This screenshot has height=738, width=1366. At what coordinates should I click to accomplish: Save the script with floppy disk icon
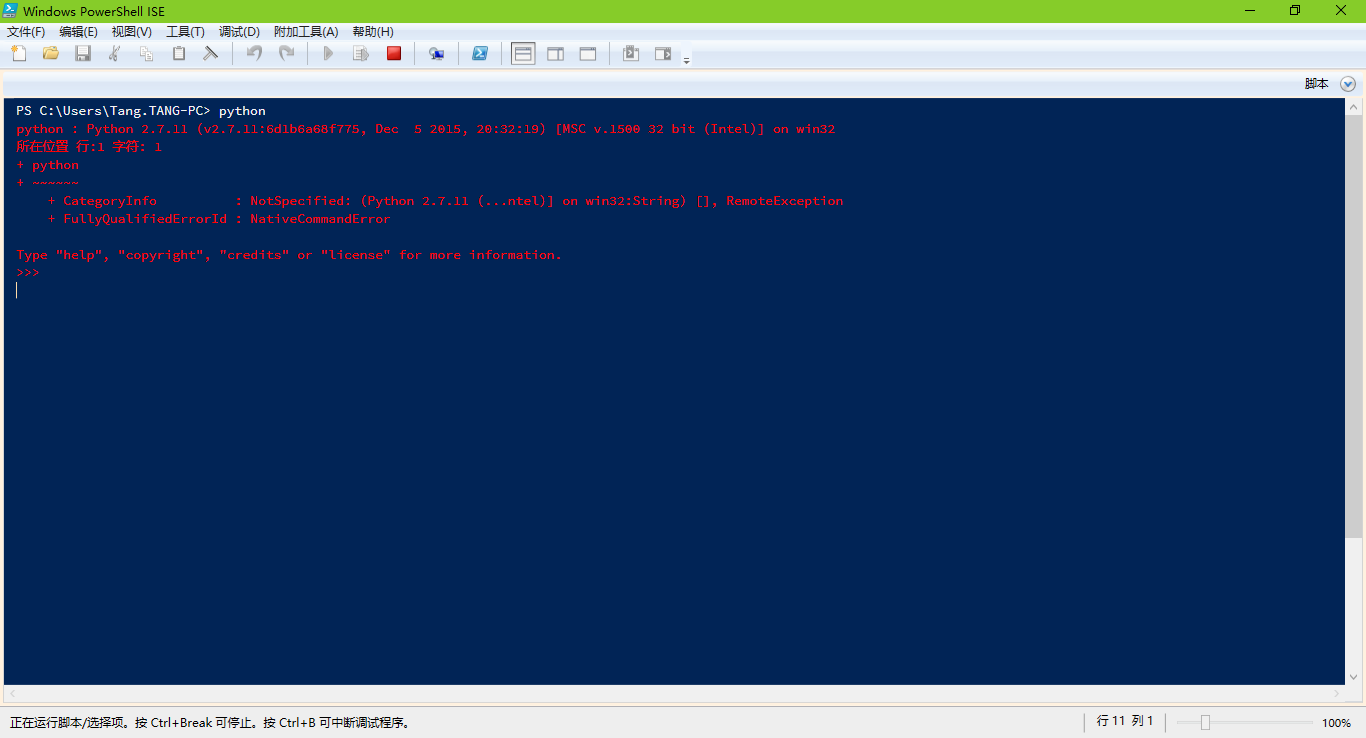click(x=83, y=53)
